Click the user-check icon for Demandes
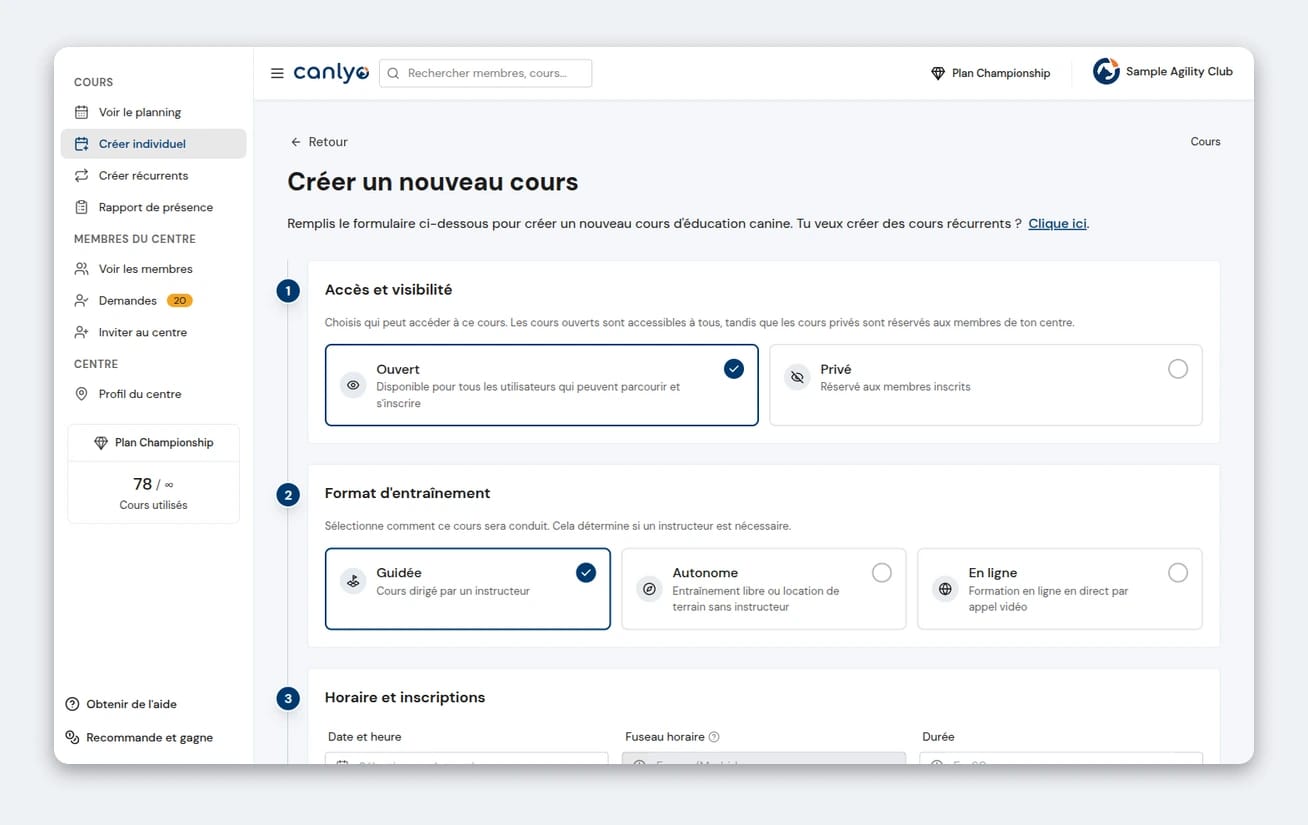1308x825 pixels. point(82,301)
